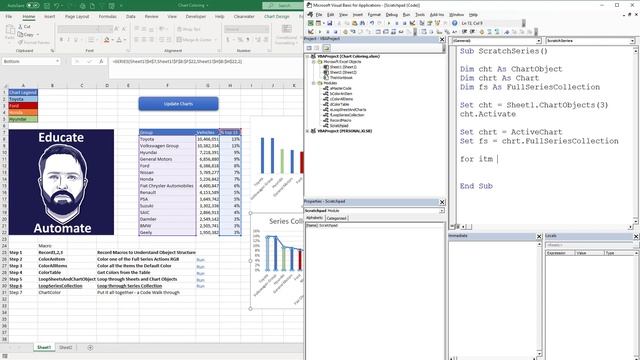
Task: Click the Run Sub play icon in VBA standard toolbar
Action: [389, 23]
